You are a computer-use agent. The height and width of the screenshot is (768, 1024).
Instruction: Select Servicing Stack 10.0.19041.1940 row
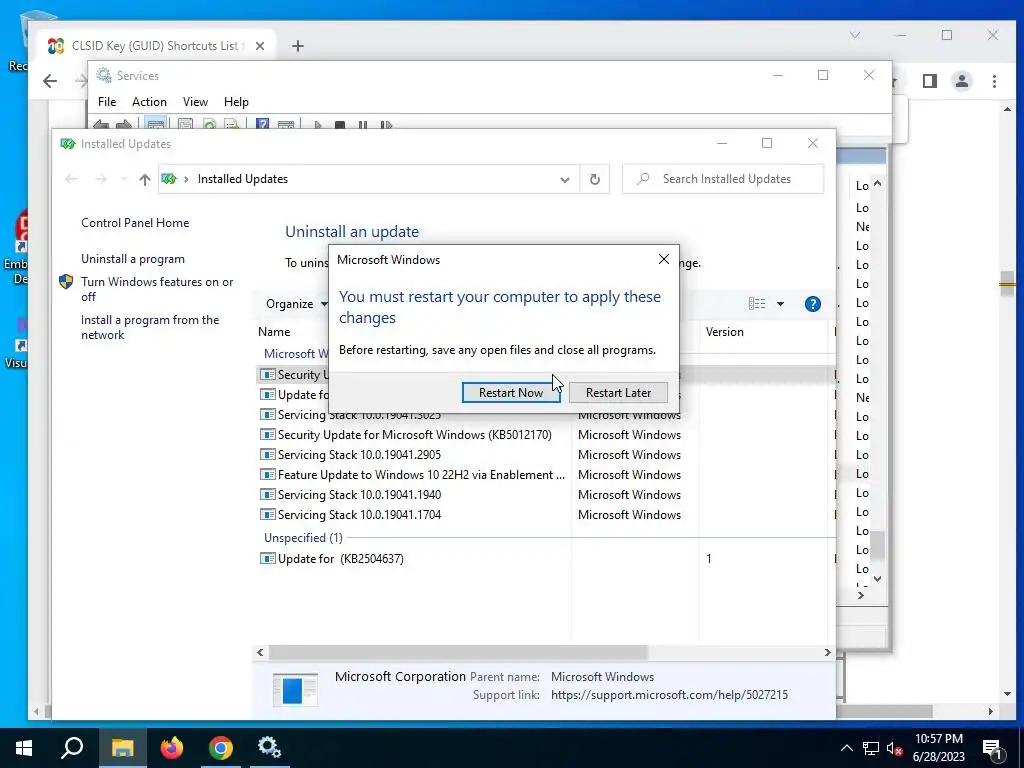[x=359, y=495]
